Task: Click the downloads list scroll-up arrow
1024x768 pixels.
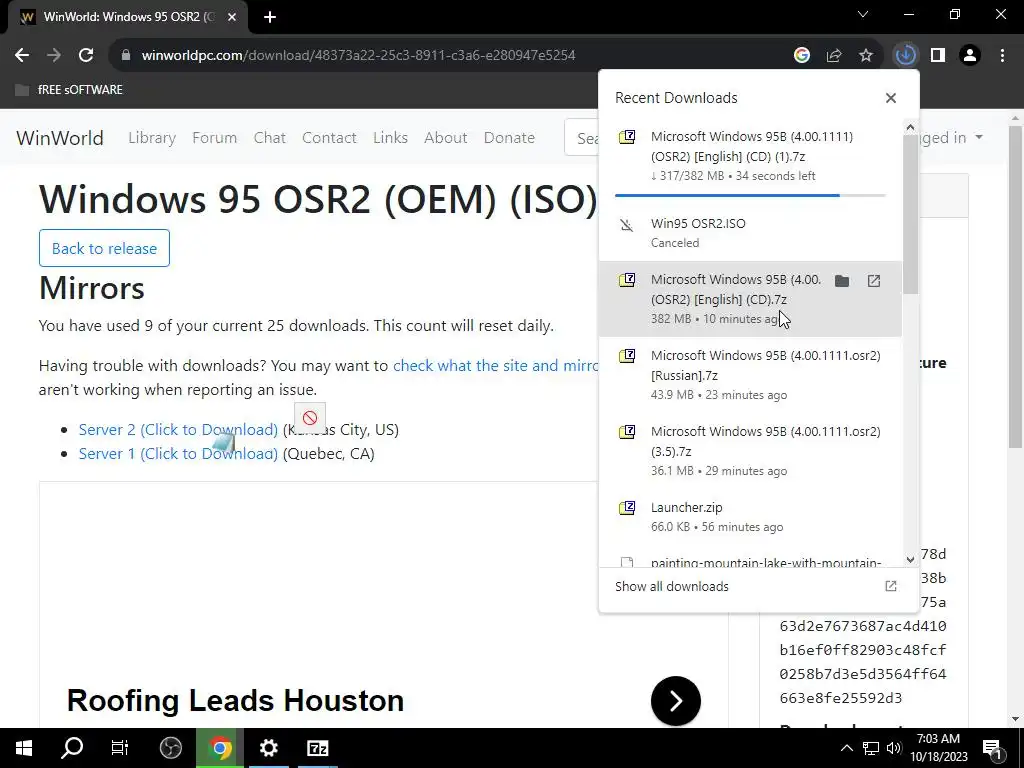Action: click(910, 127)
